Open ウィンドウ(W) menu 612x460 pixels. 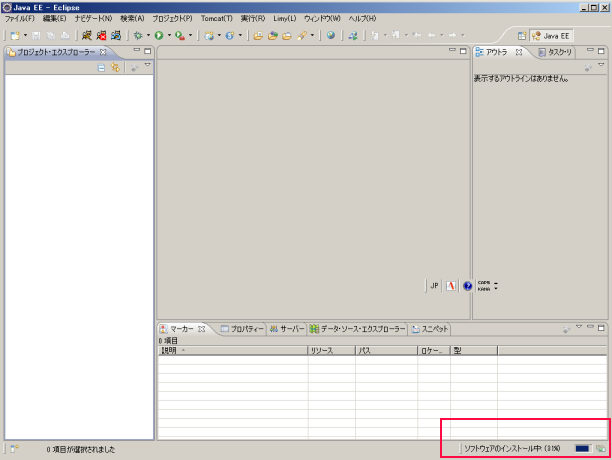[322, 18]
